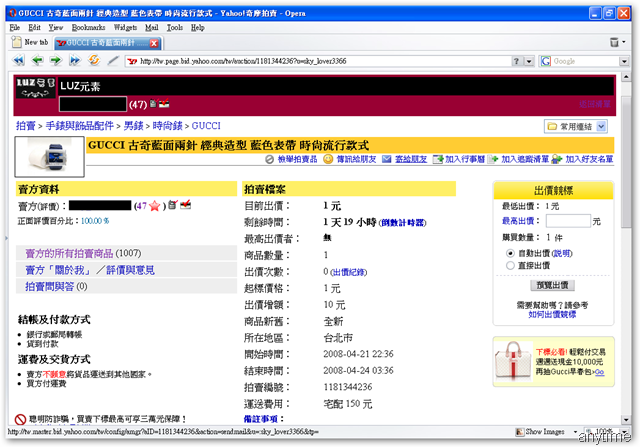Click the question mark button in address bar
640x447 pixels.
pos(516,61)
